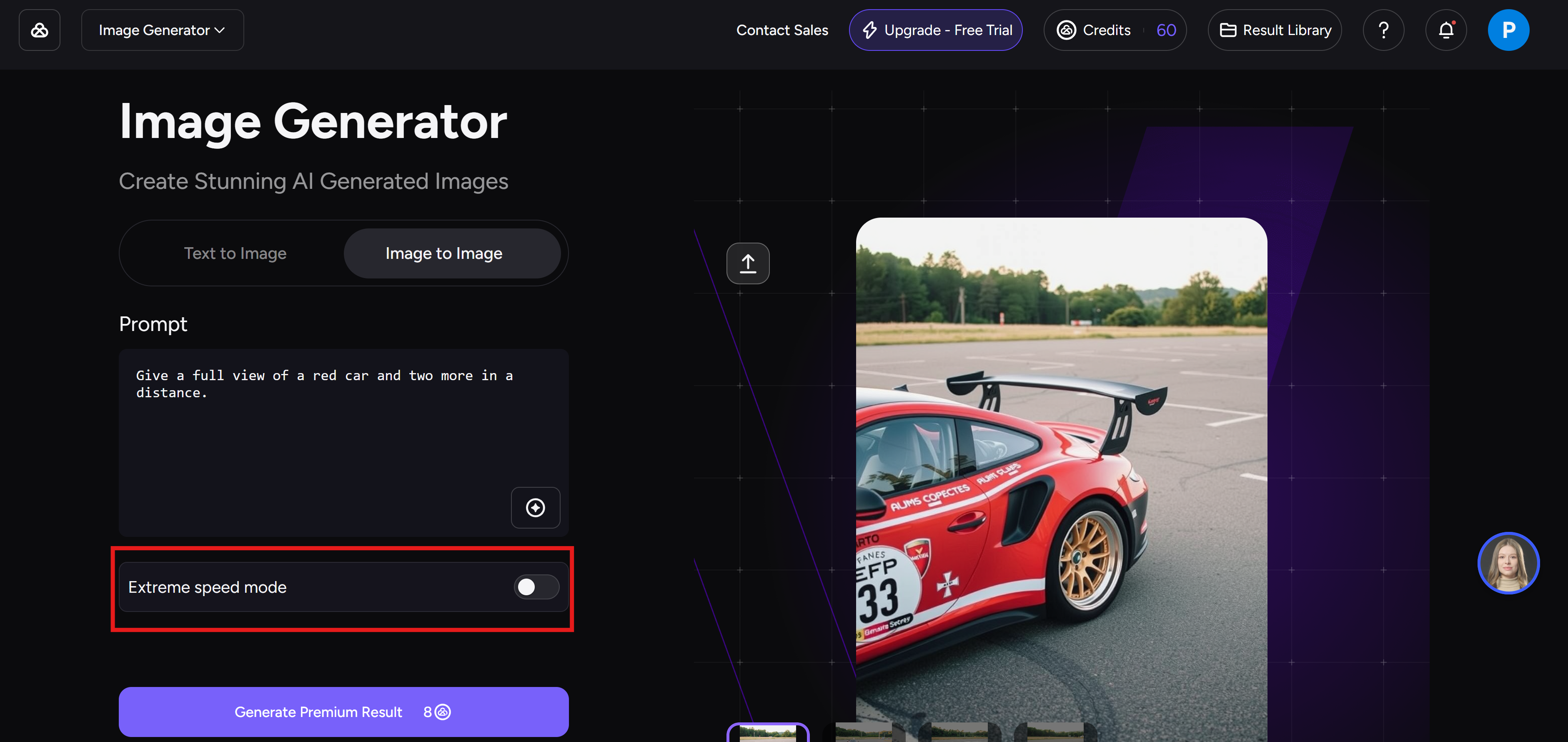The height and width of the screenshot is (742, 1568).
Task: Open the Credits balance indicator
Action: [x=1115, y=30]
